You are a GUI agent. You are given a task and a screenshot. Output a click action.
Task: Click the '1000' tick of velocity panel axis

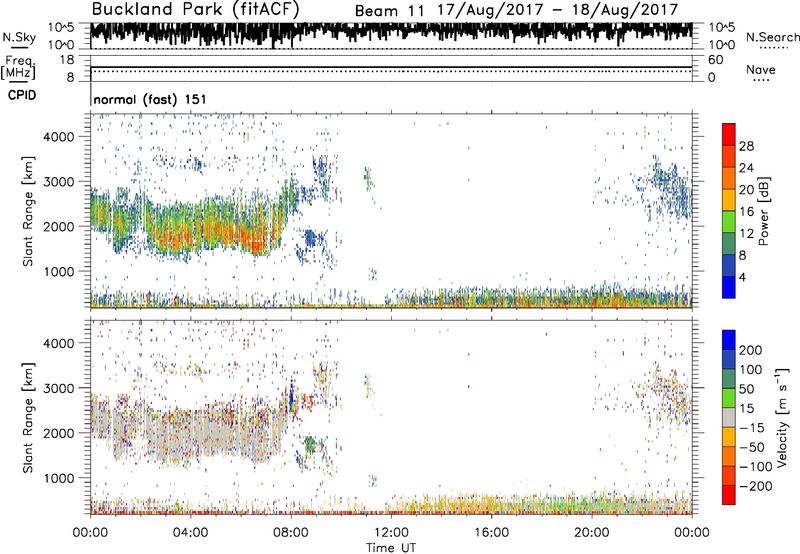(59, 478)
